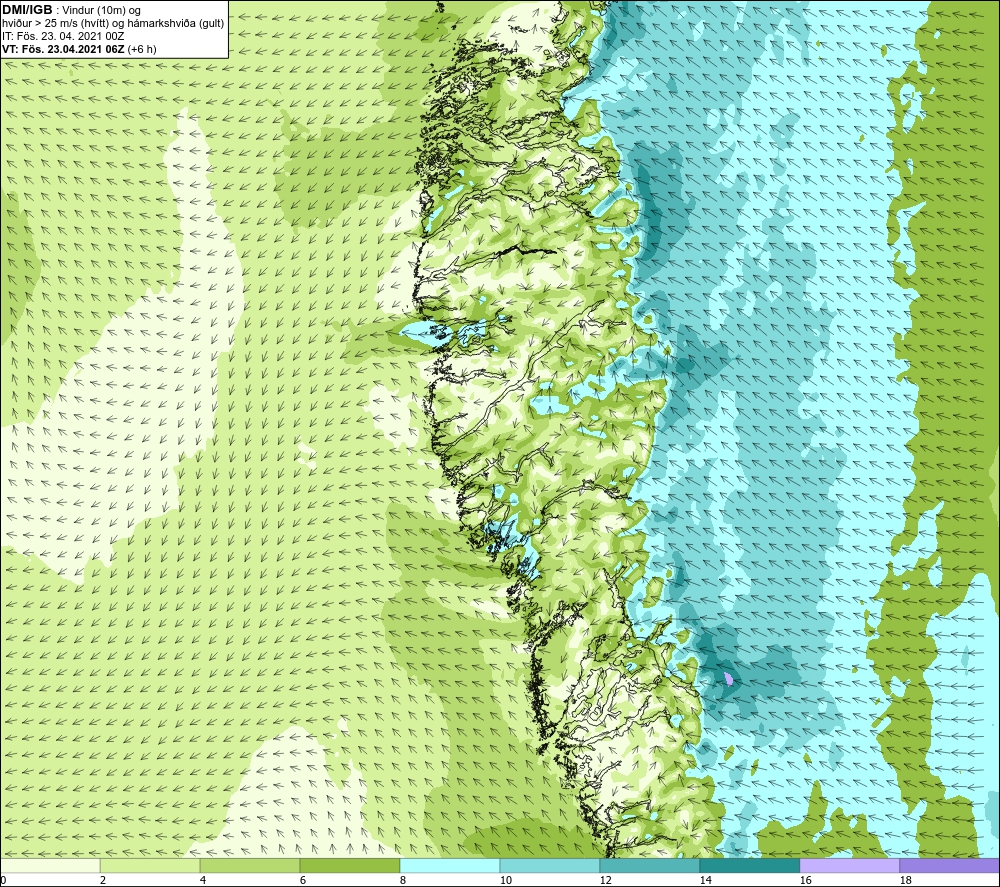This screenshot has height=887, width=1000.
Task: Click the 'IT: Fös. 23. 04. 2021 00Z' line
Action: tap(63, 36)
